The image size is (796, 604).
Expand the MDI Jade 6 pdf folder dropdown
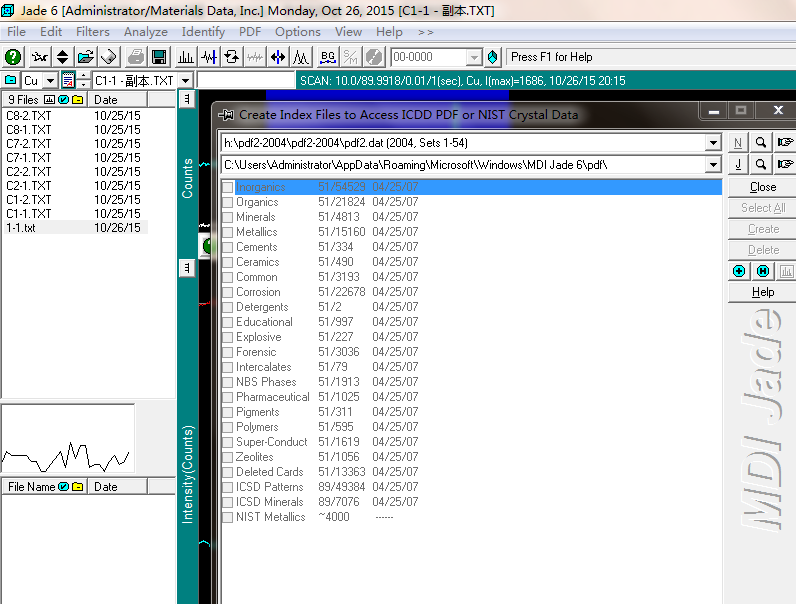(x=713, y=164)
